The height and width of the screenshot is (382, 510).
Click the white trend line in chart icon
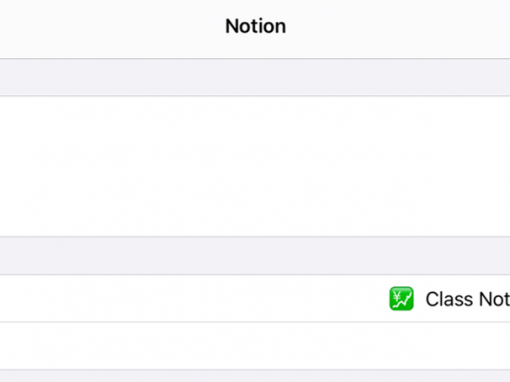(x=402, y=302)
